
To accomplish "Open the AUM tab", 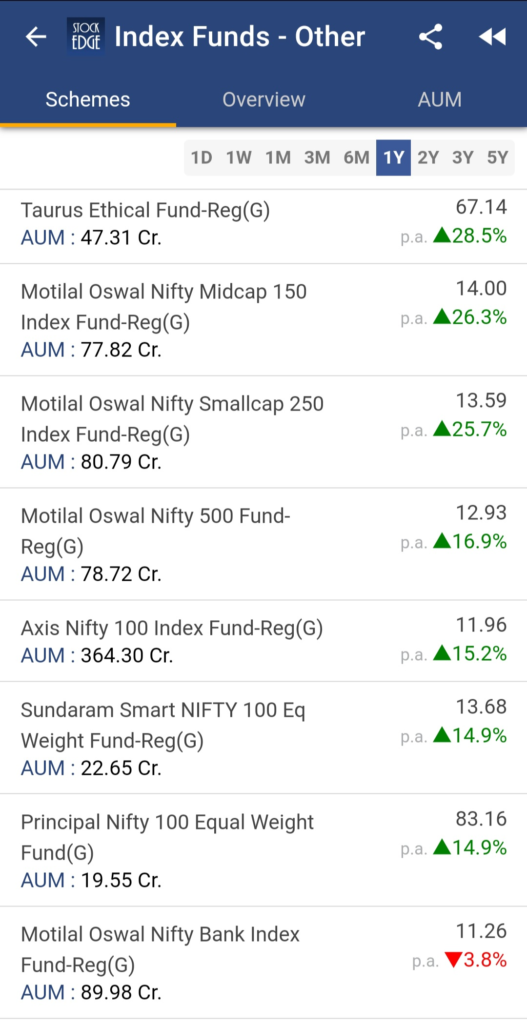I will point(439,99).
